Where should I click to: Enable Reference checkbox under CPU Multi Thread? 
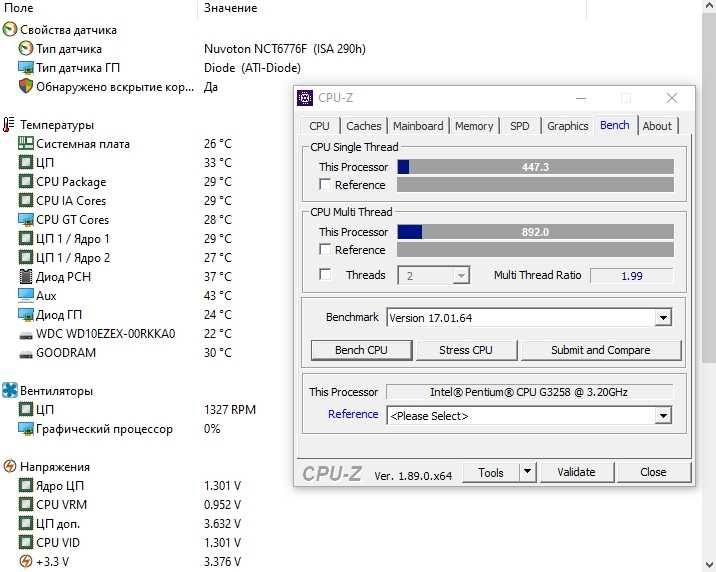point(325,249)
